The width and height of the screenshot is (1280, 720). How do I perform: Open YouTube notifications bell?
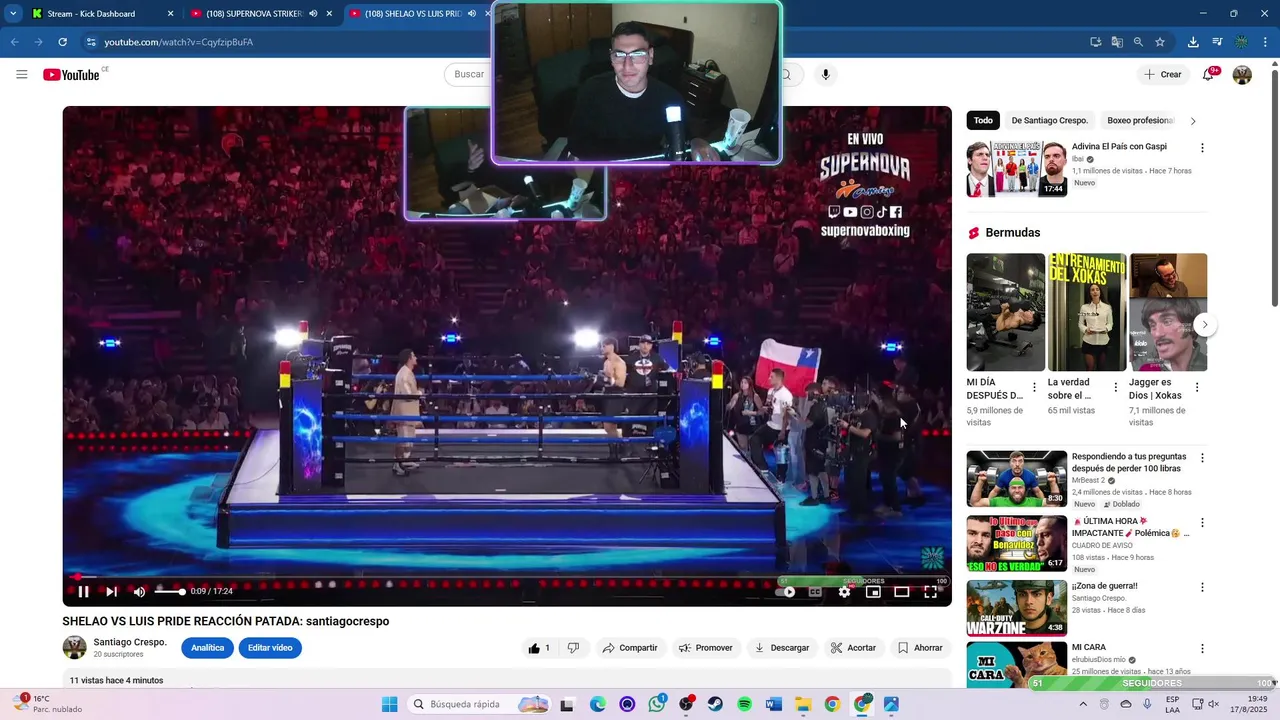tap(1208, 75)
